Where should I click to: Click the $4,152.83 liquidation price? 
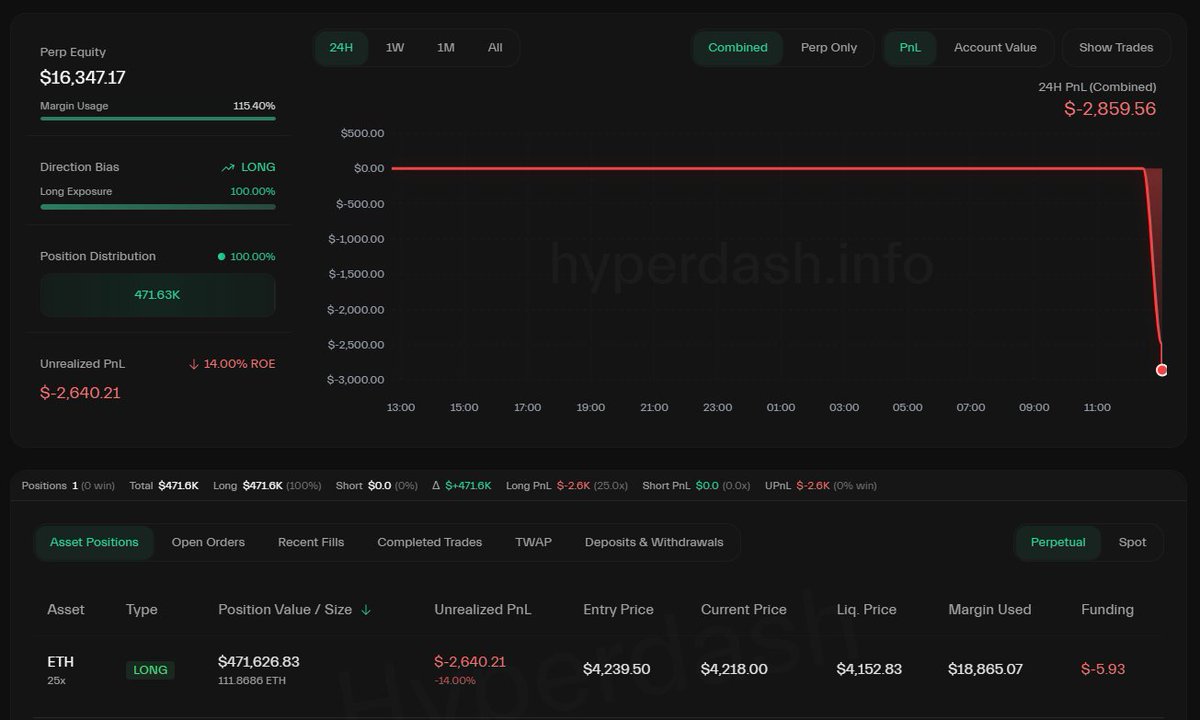[869, 669]
